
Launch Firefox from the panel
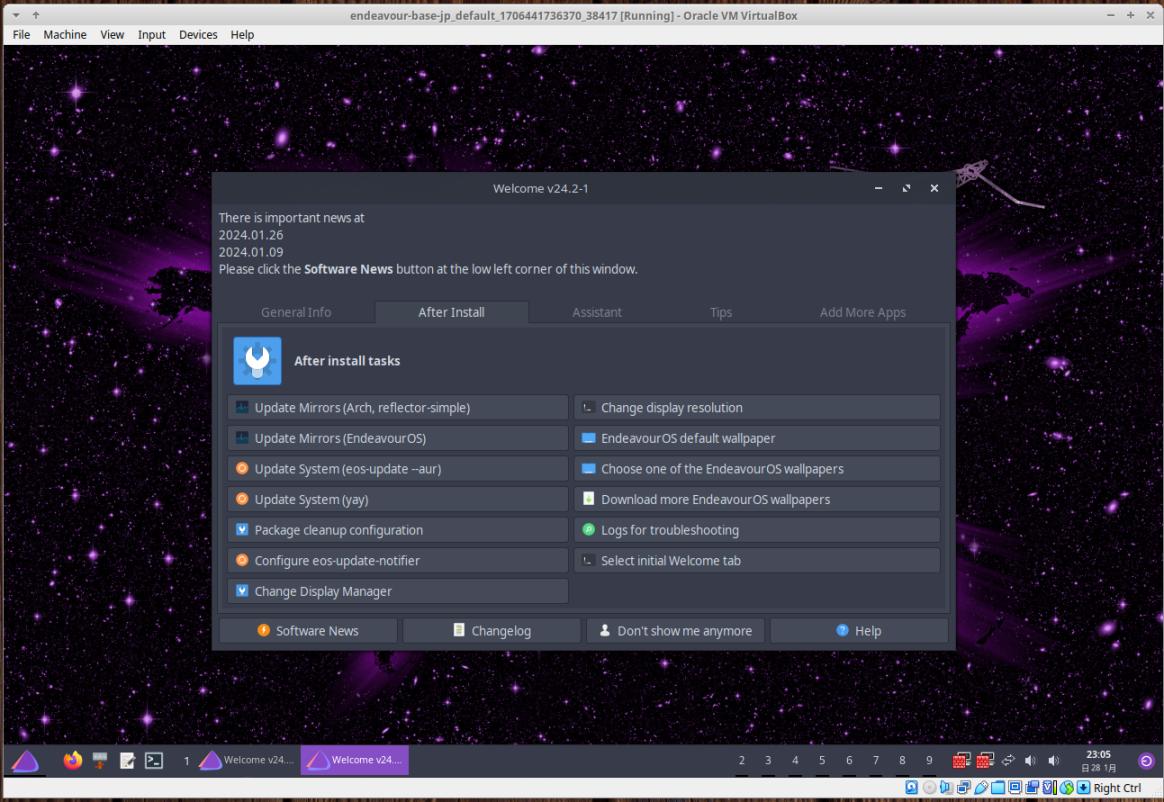pos(73,760)
